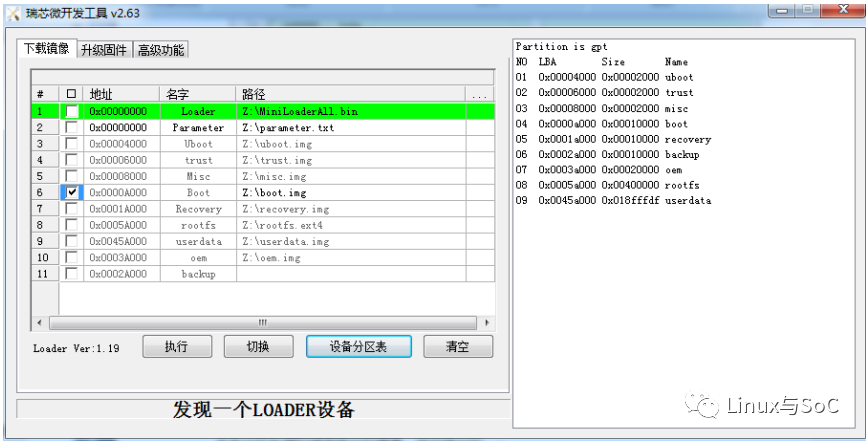Enable the Parameter row checkbox

click(x=72, y=128)
